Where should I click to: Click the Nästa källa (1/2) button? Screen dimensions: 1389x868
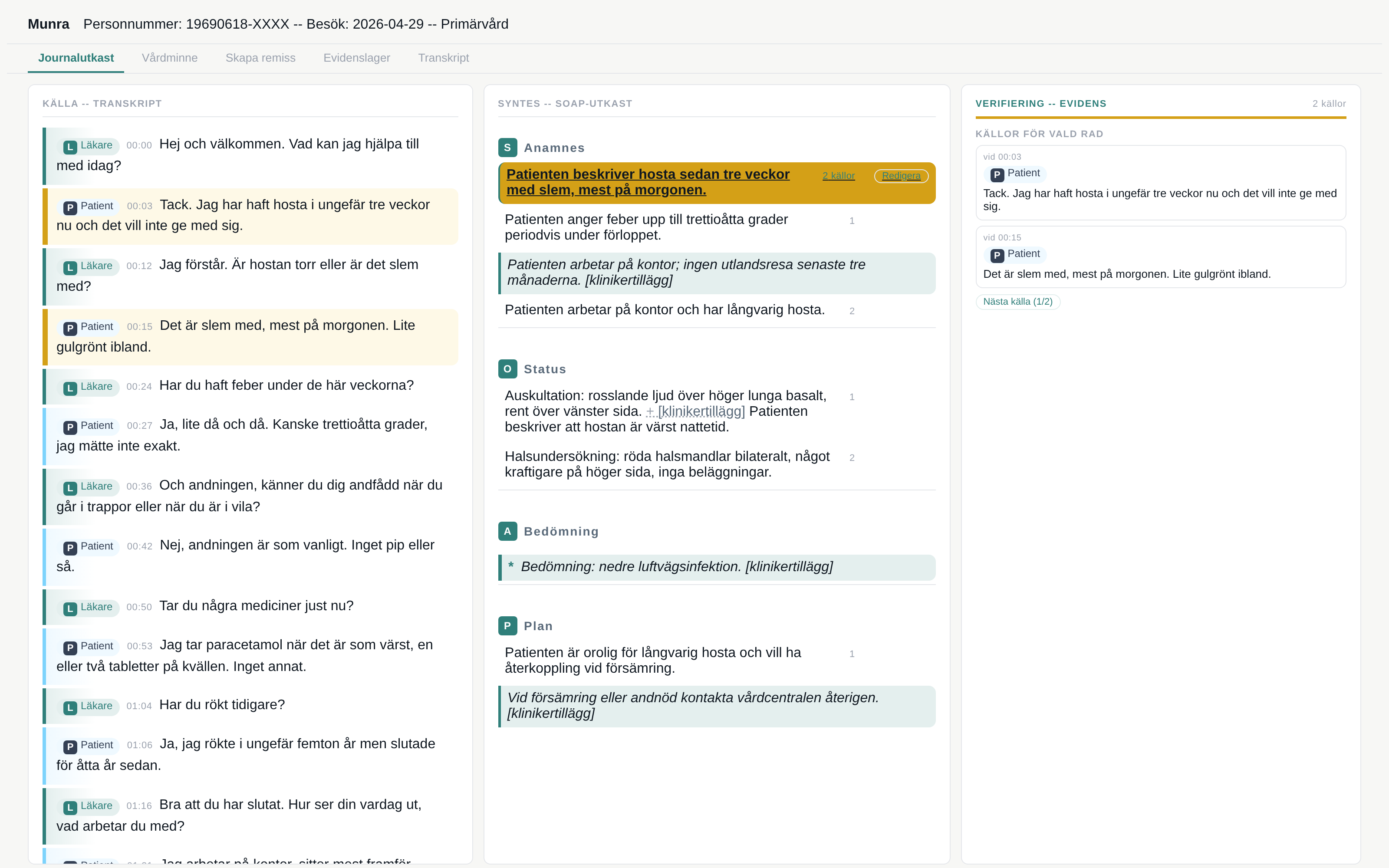1017,302
